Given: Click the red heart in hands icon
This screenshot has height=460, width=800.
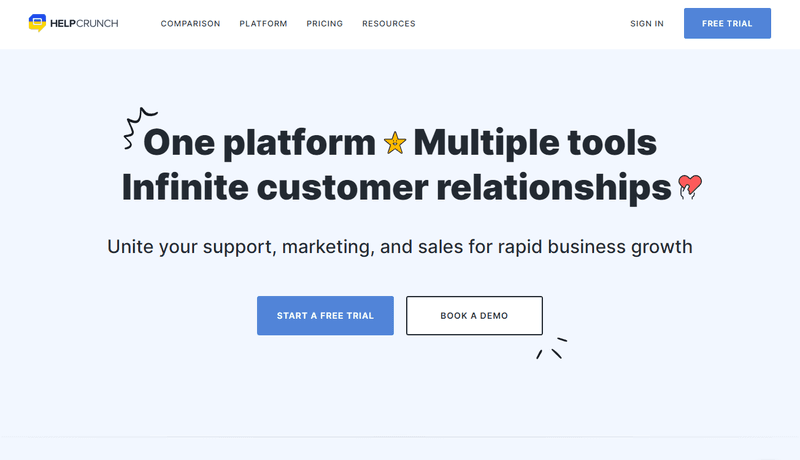Looking at the screenshot, I should click(690, 187).
